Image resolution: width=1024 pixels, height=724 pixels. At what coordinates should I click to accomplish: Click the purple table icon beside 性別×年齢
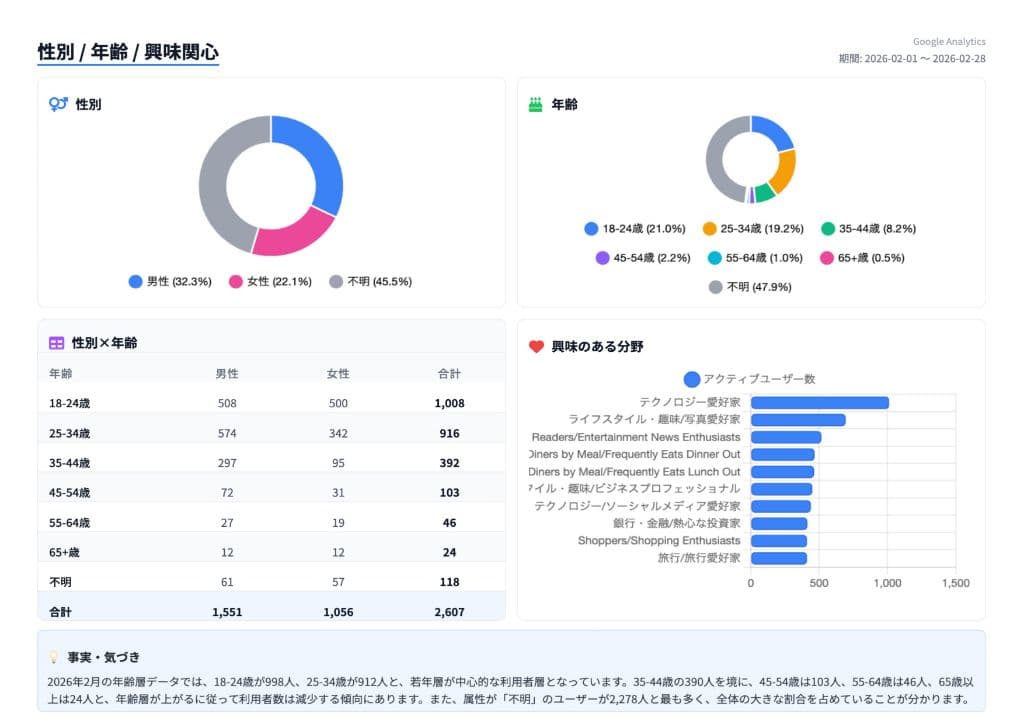(x=57, y=343)
